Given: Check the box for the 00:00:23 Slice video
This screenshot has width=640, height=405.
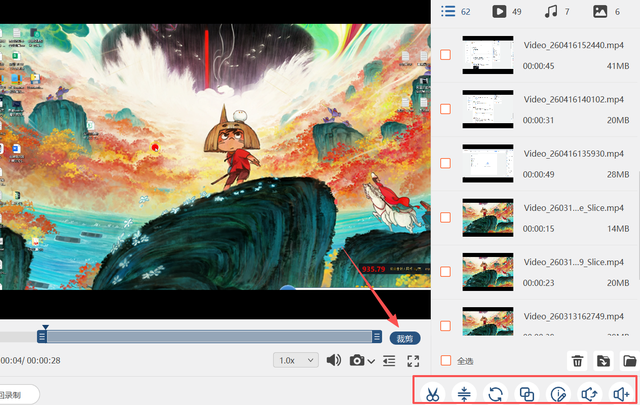Looking at the screenshot, I should pos(446,271).
